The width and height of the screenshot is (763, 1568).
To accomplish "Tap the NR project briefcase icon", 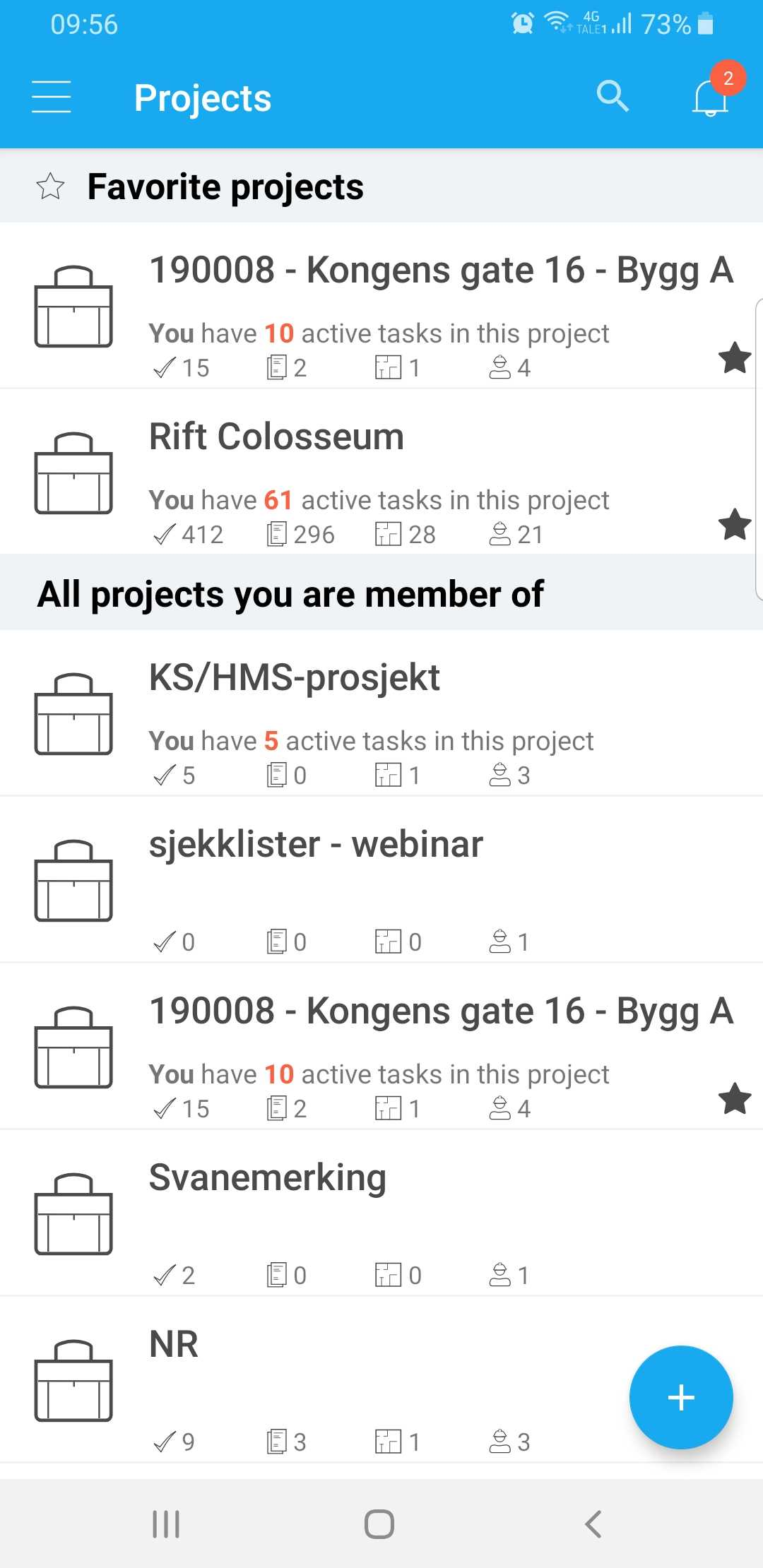I will [73, 1380].
